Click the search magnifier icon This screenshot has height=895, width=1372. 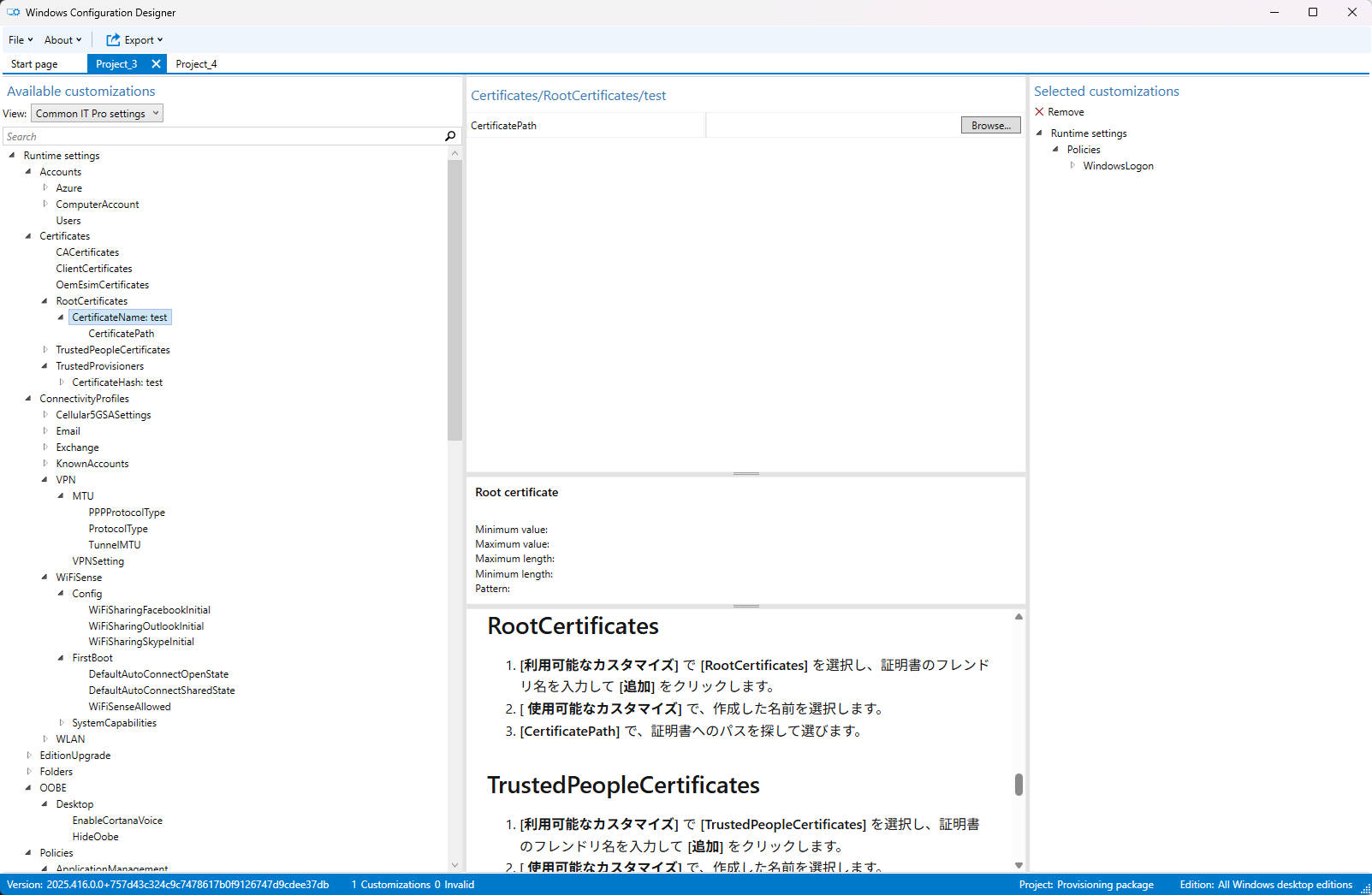(x=449, y=136)
